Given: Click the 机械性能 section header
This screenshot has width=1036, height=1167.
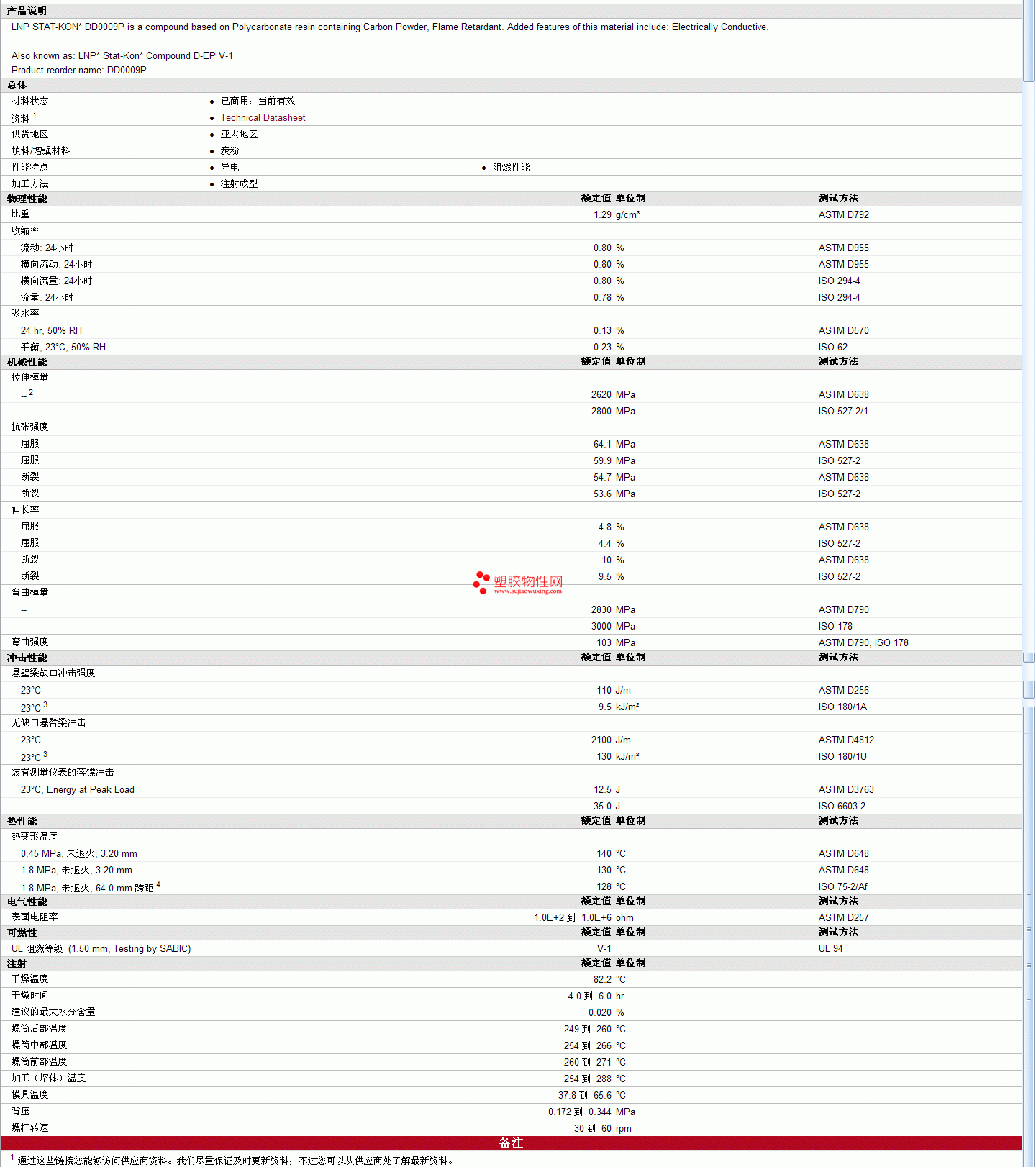Looking at the screenshot, I should [27, 362].
